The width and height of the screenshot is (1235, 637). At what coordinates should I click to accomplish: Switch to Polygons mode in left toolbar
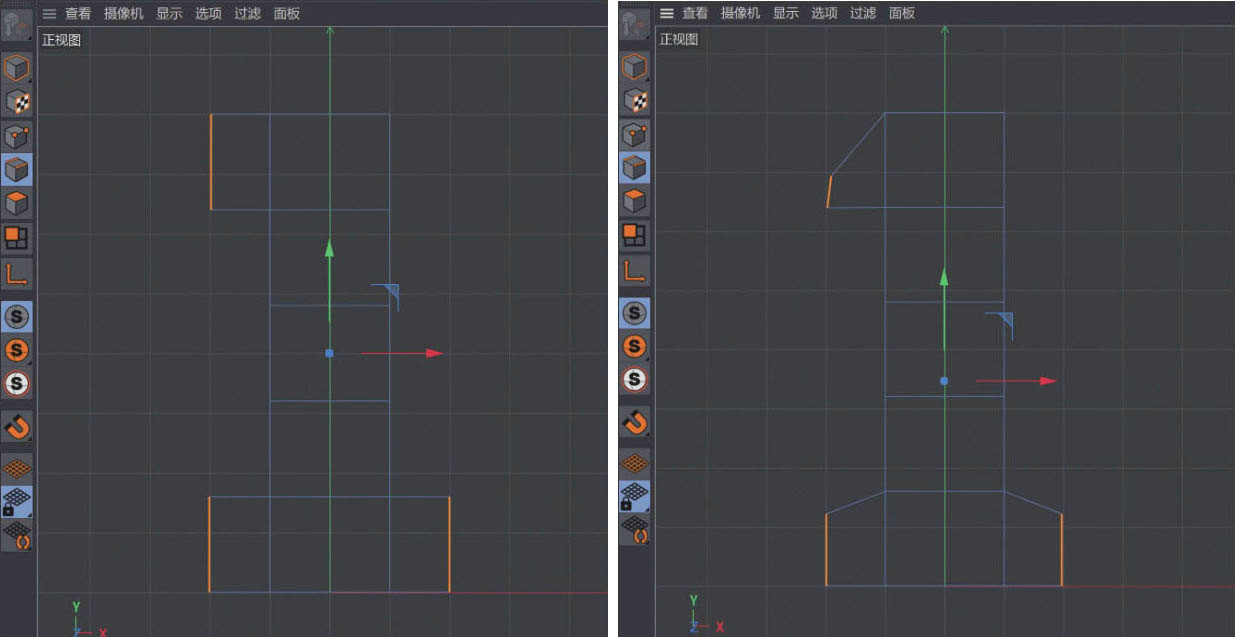click(17, 203)
